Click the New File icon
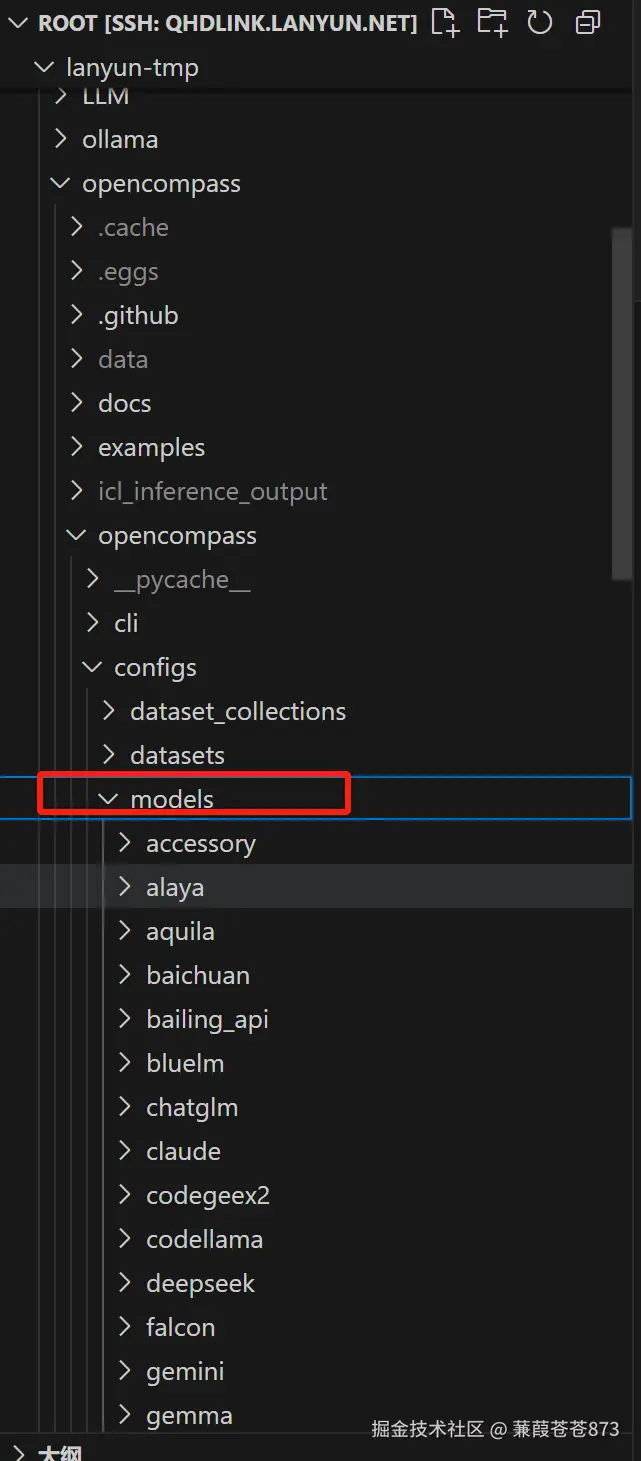The width and height of the screenshot is (641, 1461). tap(443, 21)
